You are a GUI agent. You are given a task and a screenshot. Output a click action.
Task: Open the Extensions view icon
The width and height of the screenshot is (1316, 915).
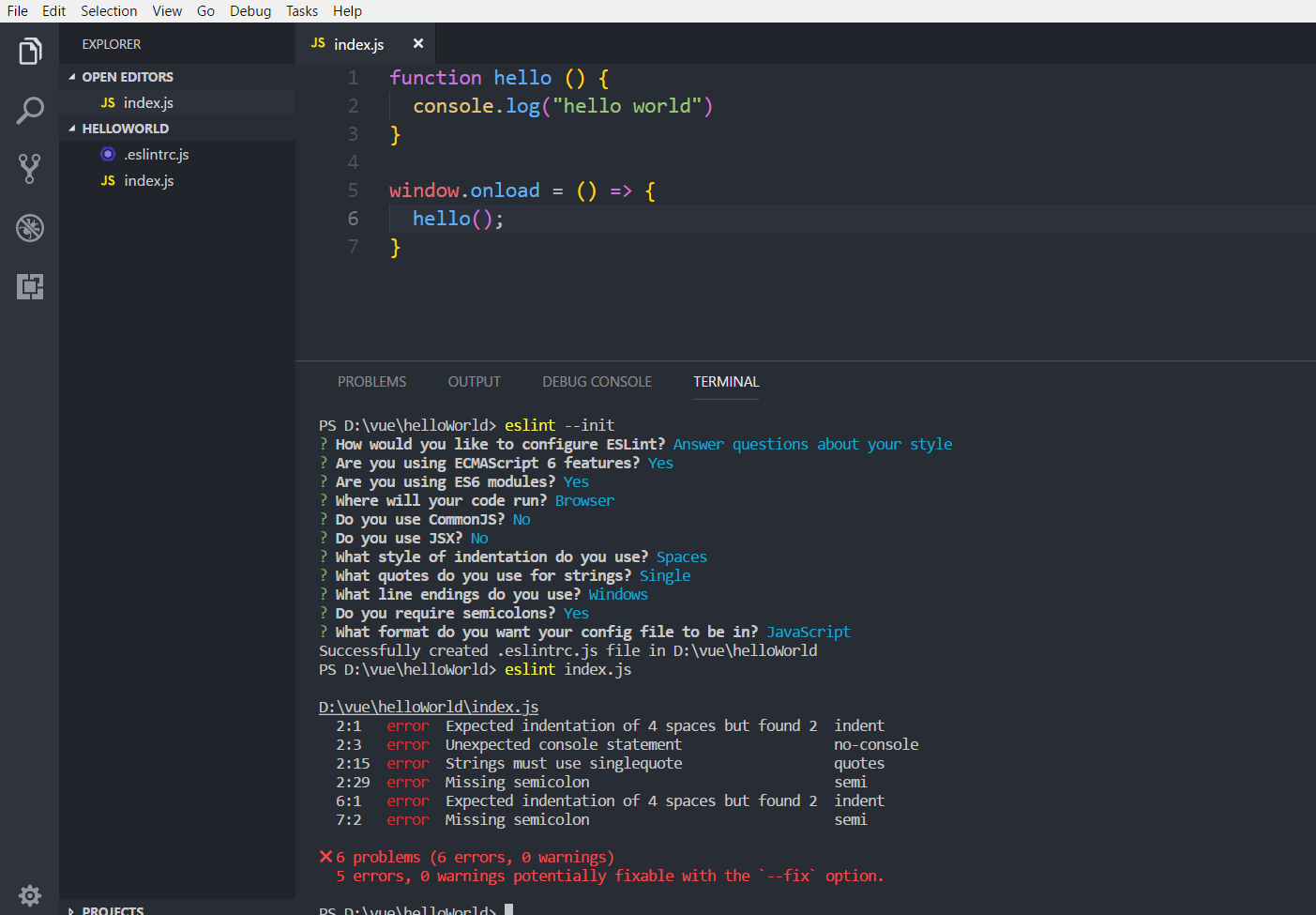tap(30, 286)
